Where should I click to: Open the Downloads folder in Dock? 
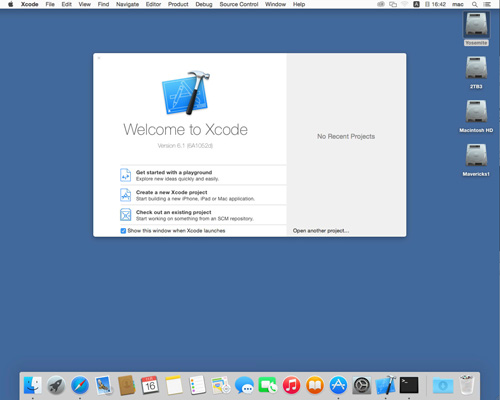tap(443, 385)
